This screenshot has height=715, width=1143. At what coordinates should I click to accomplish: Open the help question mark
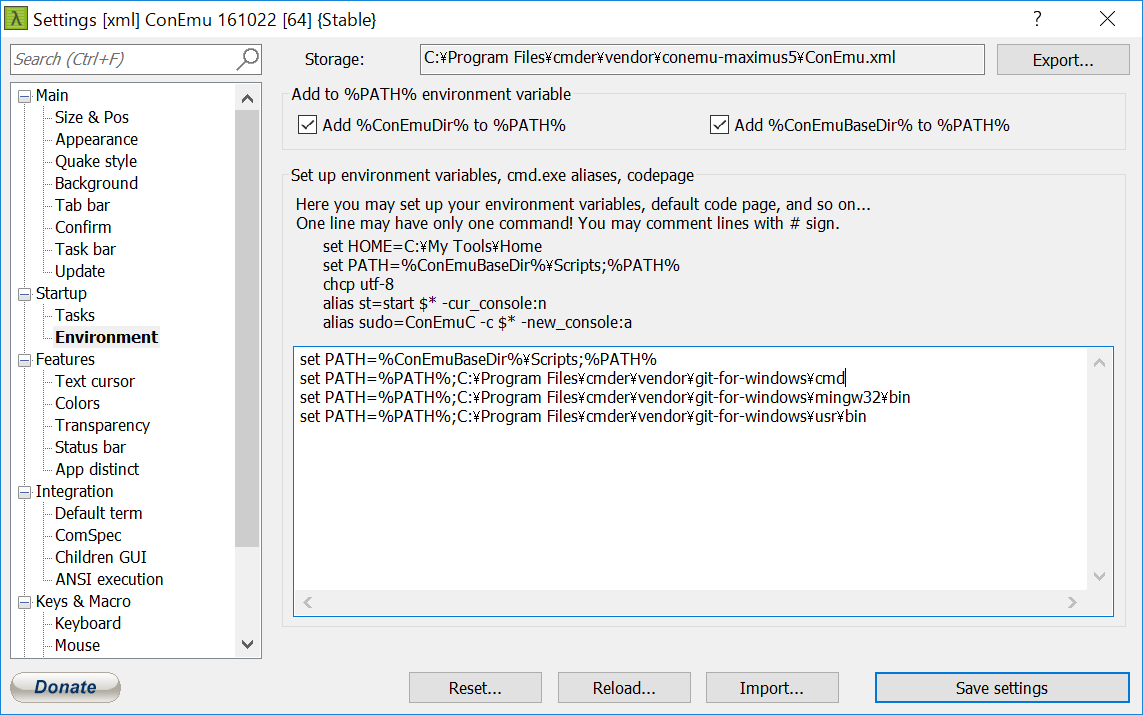(x=1037, y=19)
